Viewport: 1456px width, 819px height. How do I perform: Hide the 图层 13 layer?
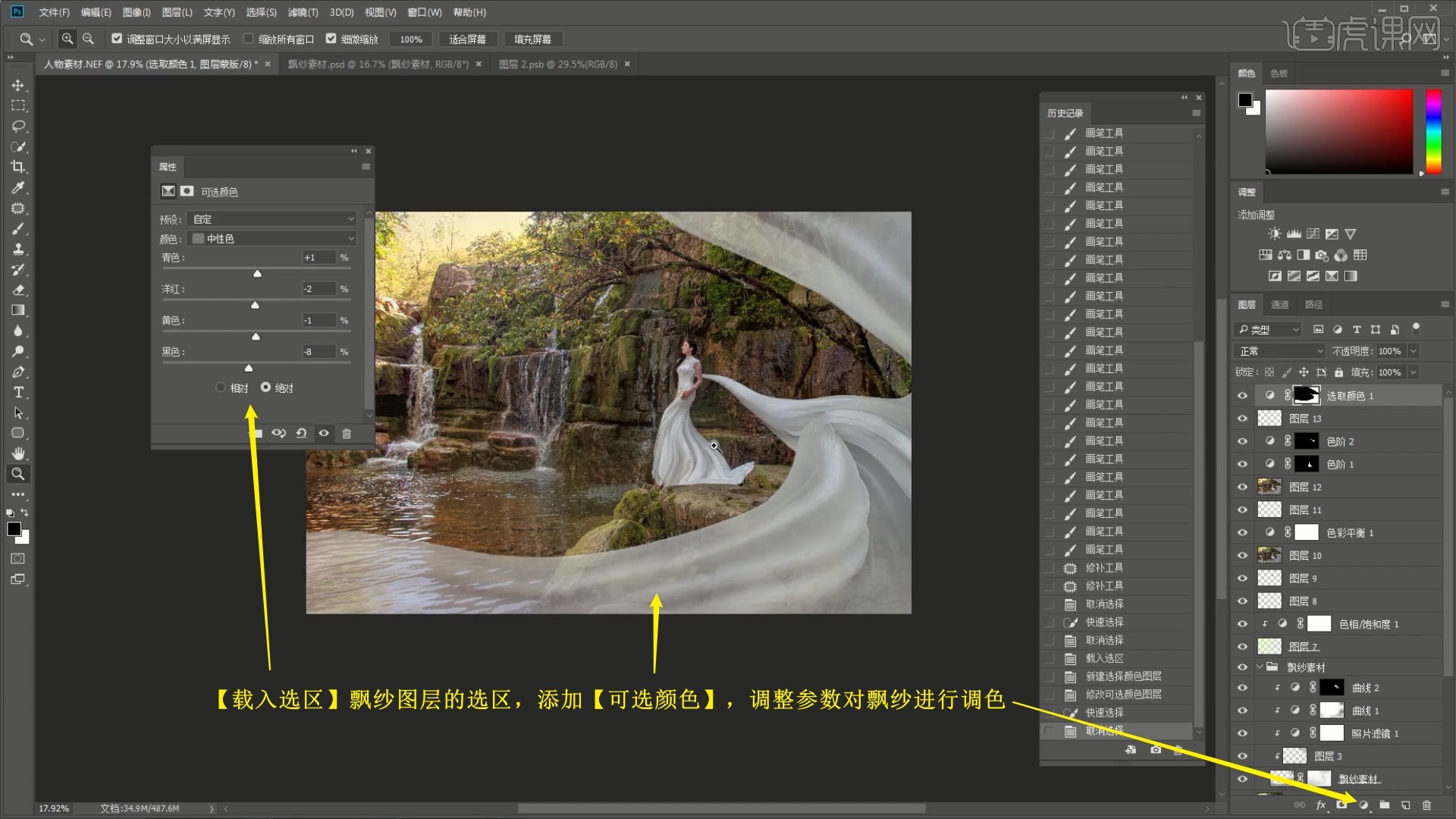pyautogui.click(x=1242, y=419)
